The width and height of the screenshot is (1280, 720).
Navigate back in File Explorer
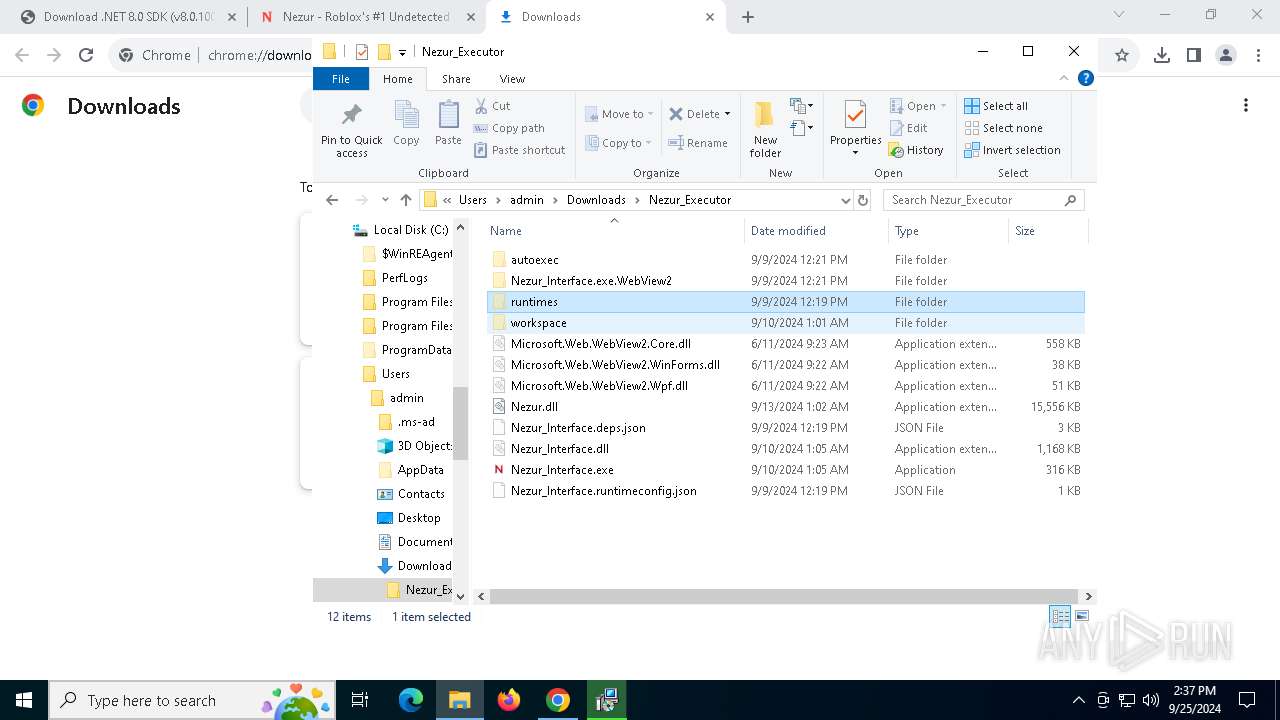coord(332,200)
